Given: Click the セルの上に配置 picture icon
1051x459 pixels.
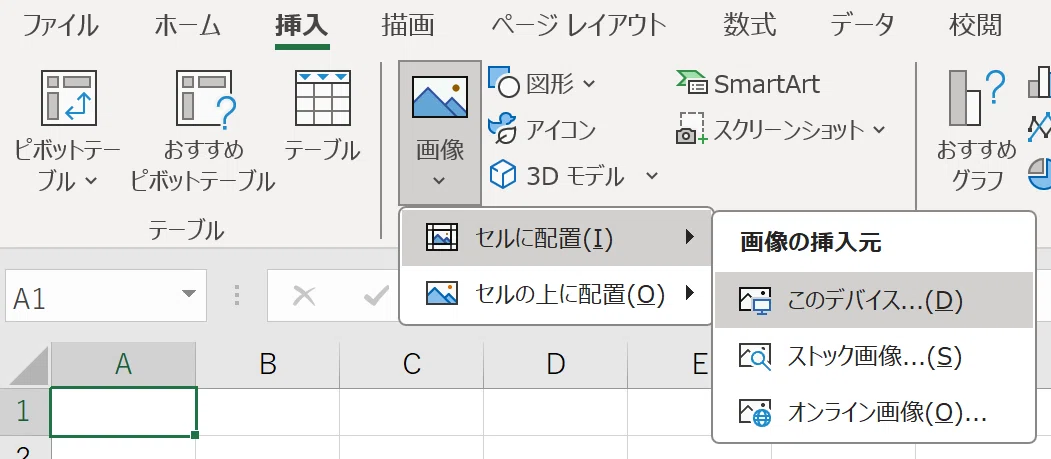Looking at the screenshot, I should [442, 293].
